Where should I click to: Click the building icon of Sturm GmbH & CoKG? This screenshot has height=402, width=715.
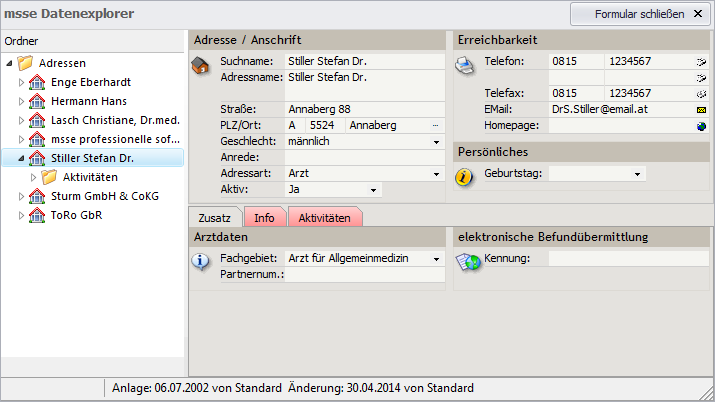pyautogui.click(x=37, y=196)
